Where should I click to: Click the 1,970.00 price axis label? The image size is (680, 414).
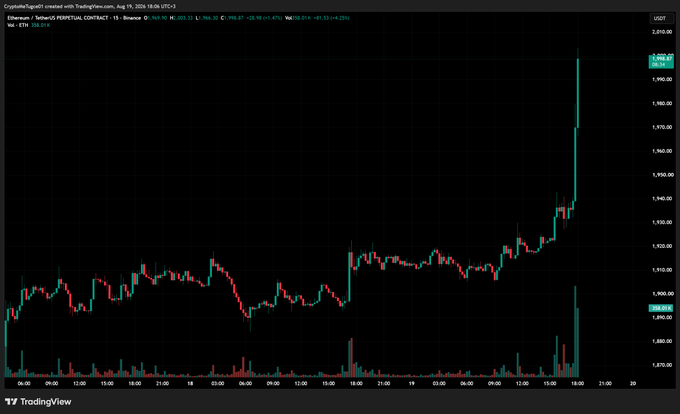pos(662,127)
